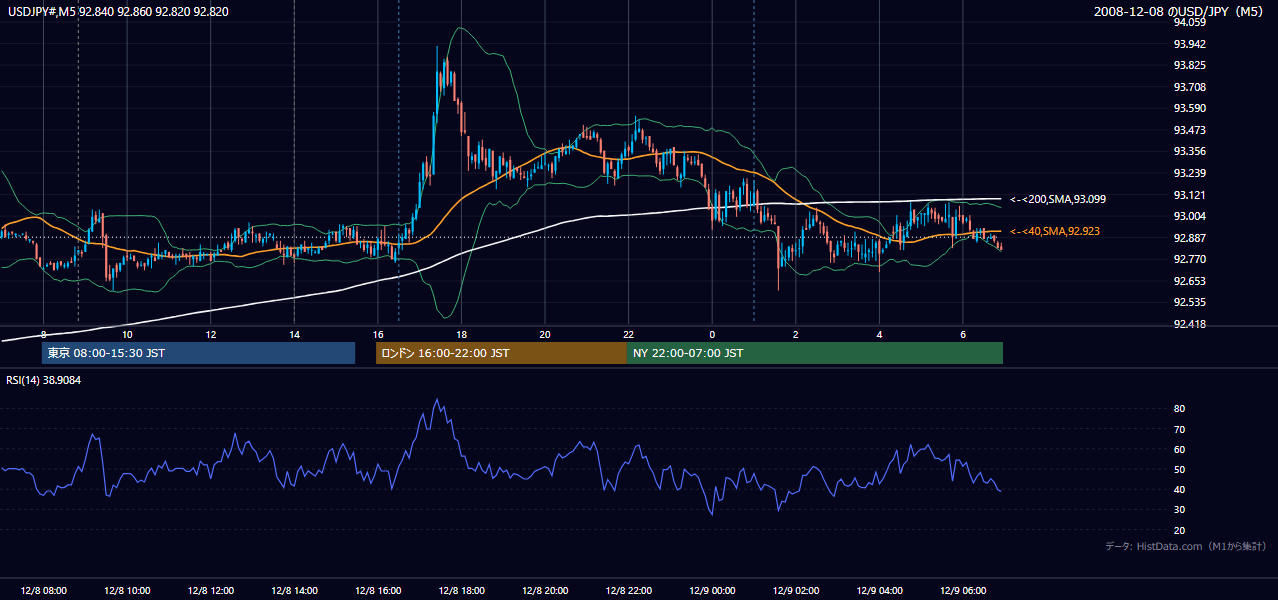Click the 12/8 10:00 time label
Image resolution: width=1278 pixels, height=600 pixels.
pyautogui.click(x=127, y=590)
